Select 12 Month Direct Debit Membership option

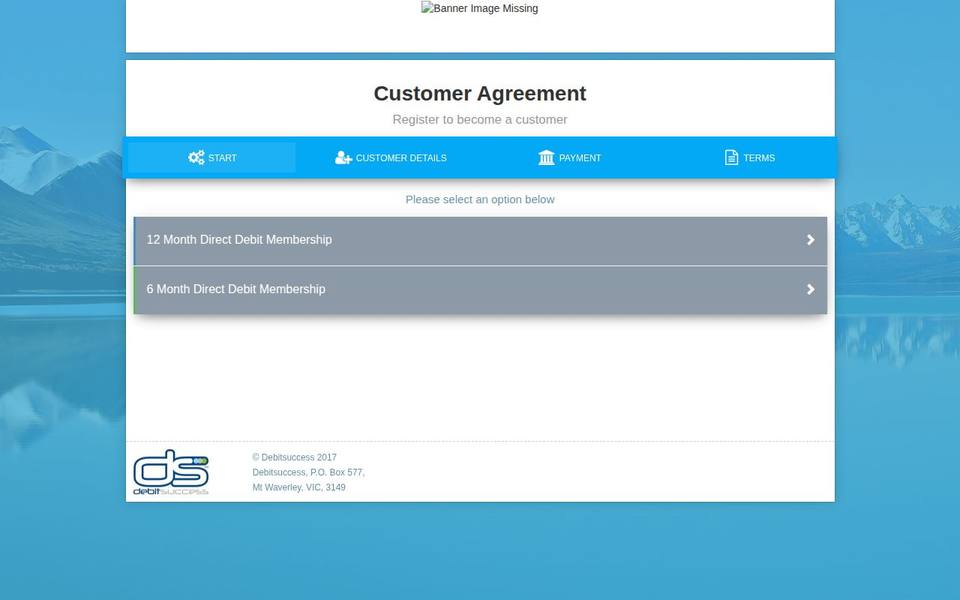click(480, 241)
